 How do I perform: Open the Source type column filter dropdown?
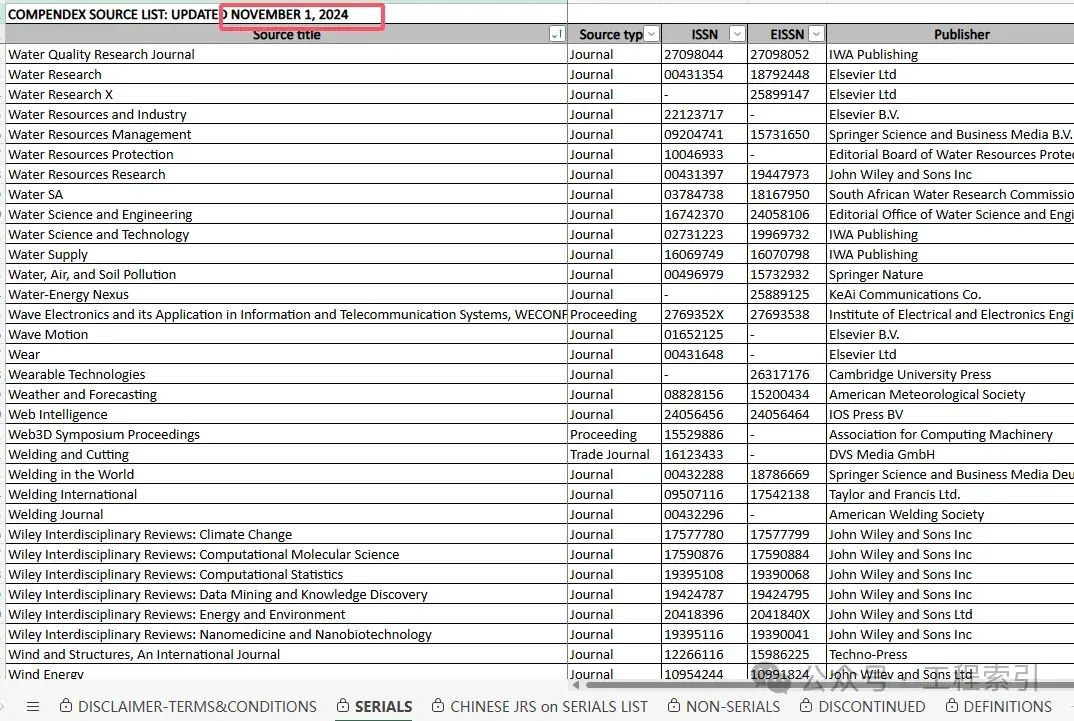[x=651, y=34]
